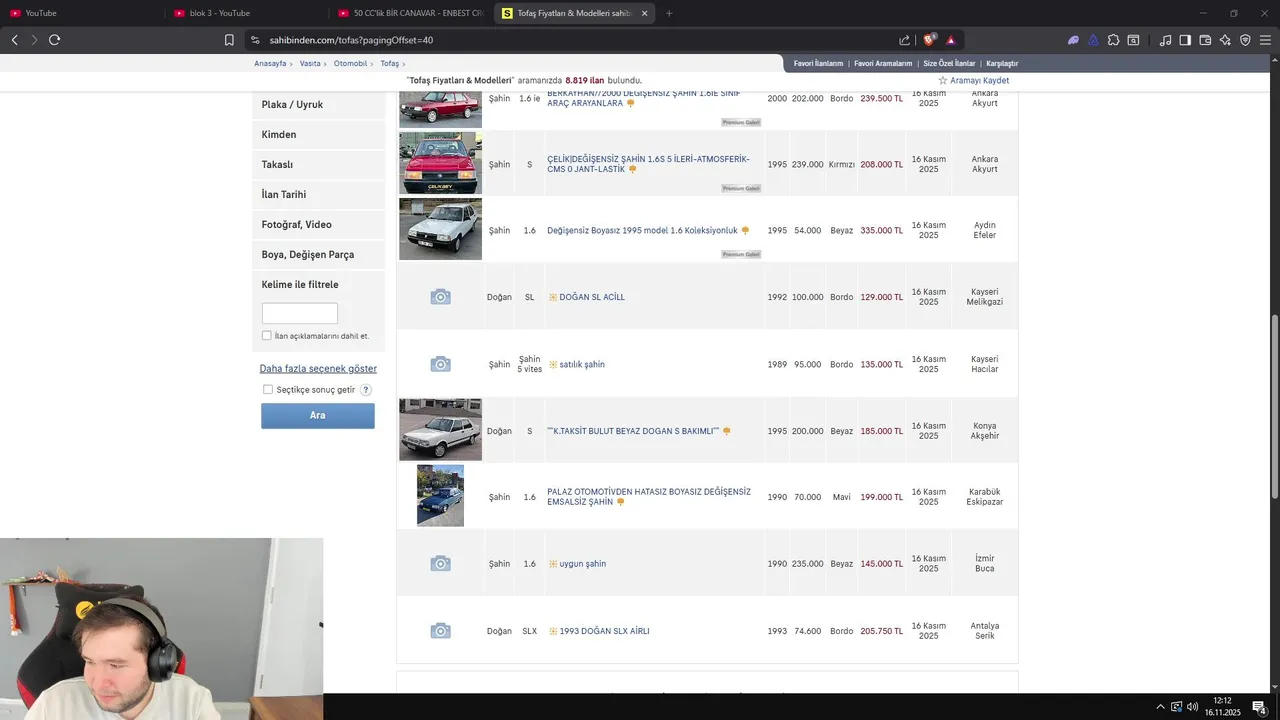Open the volume speaker tray icon
Image resolution: width=1280 pixels, height=720 pixels.
[x=1192, y=707]
